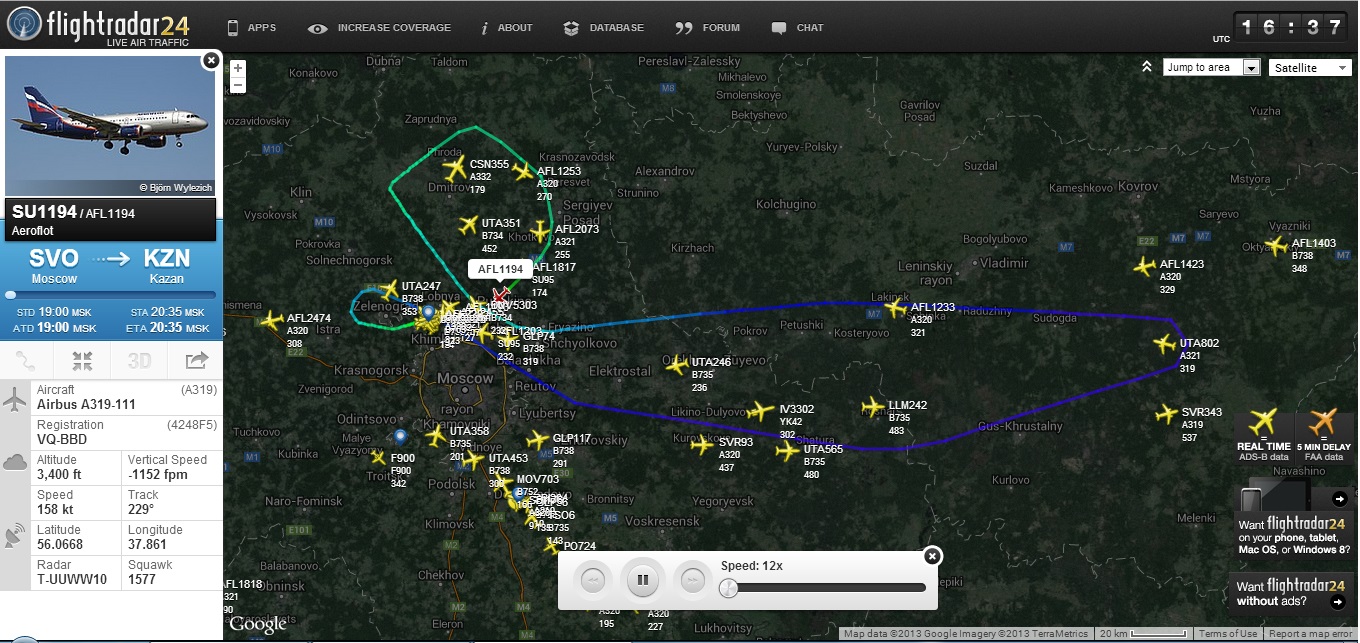Zoom in on the map

tap(238, 68)
